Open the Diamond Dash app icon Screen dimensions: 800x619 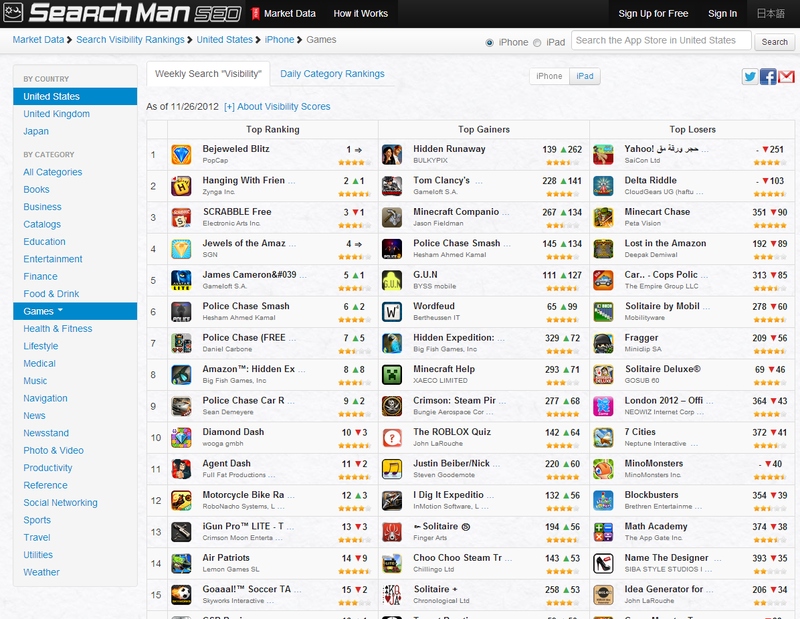[181, 438]
